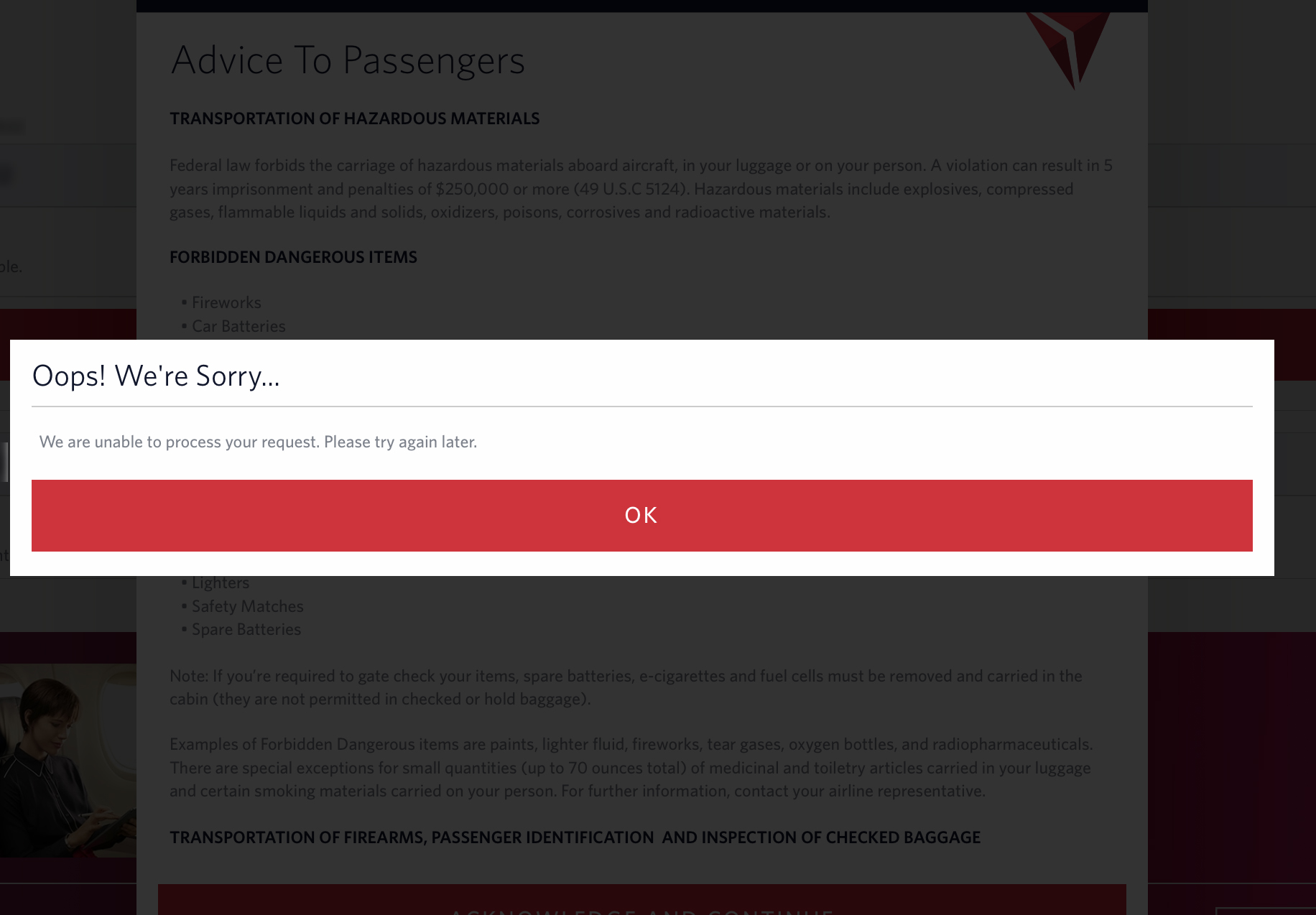Click the Transportation of Hazardous Materials heading
The height and width of the screenshot is (915, 1316).
(x=354, y=119)
